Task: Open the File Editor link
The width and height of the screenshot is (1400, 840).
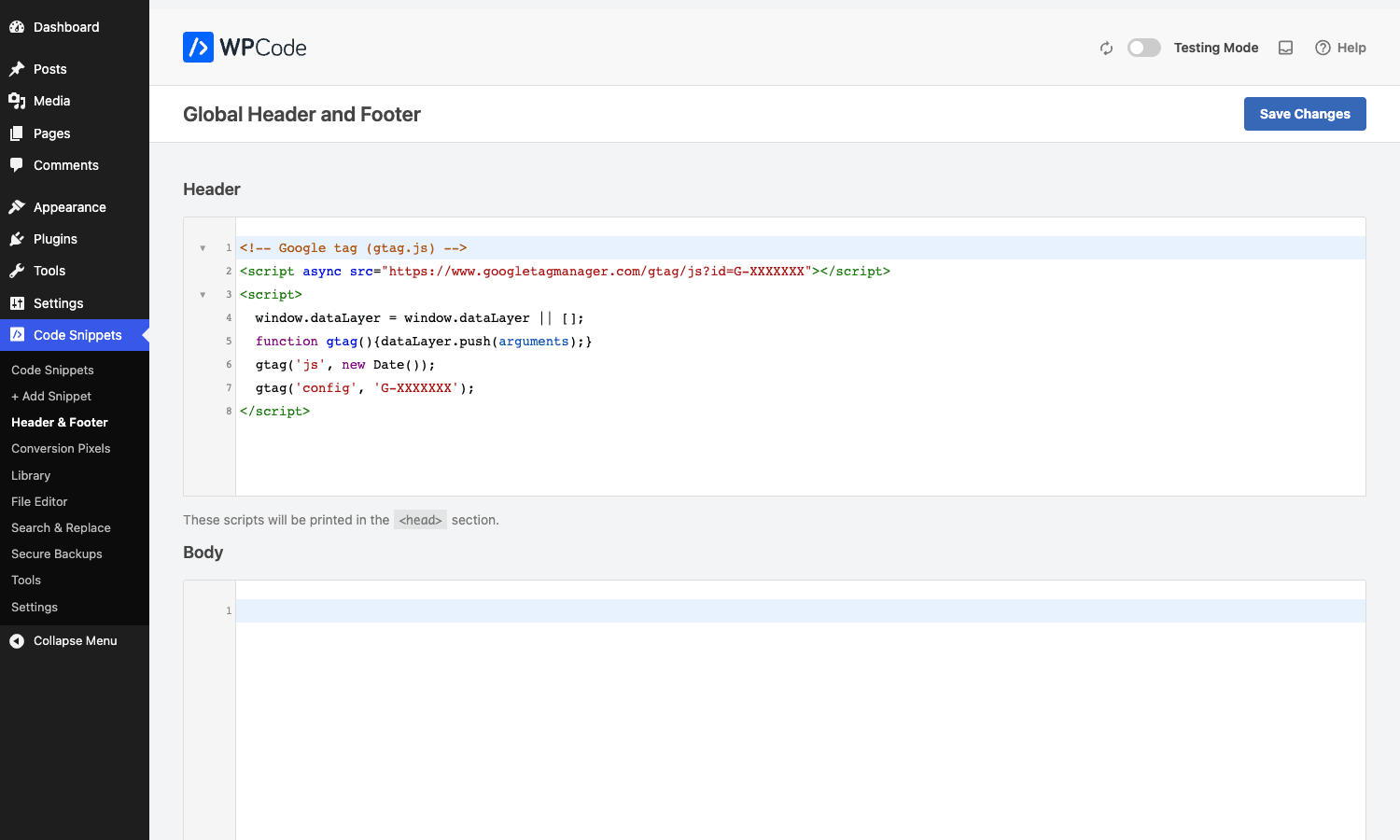Action: [x=39, y=501]
